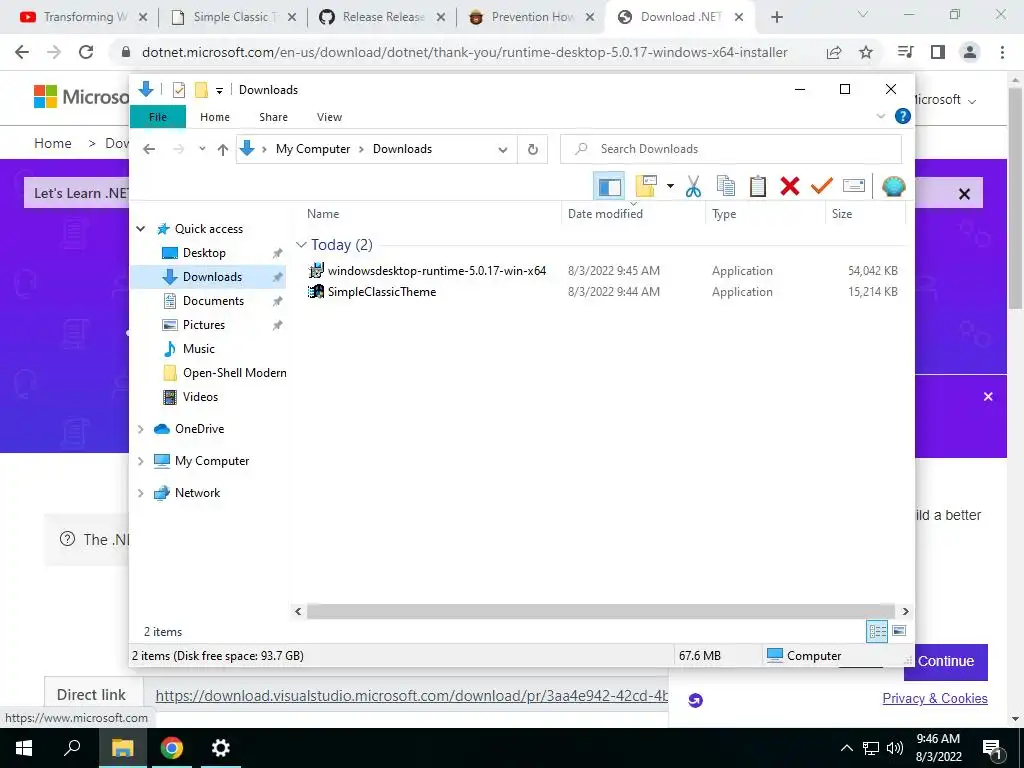Sort by the Name column header

[x=323, y=214]
